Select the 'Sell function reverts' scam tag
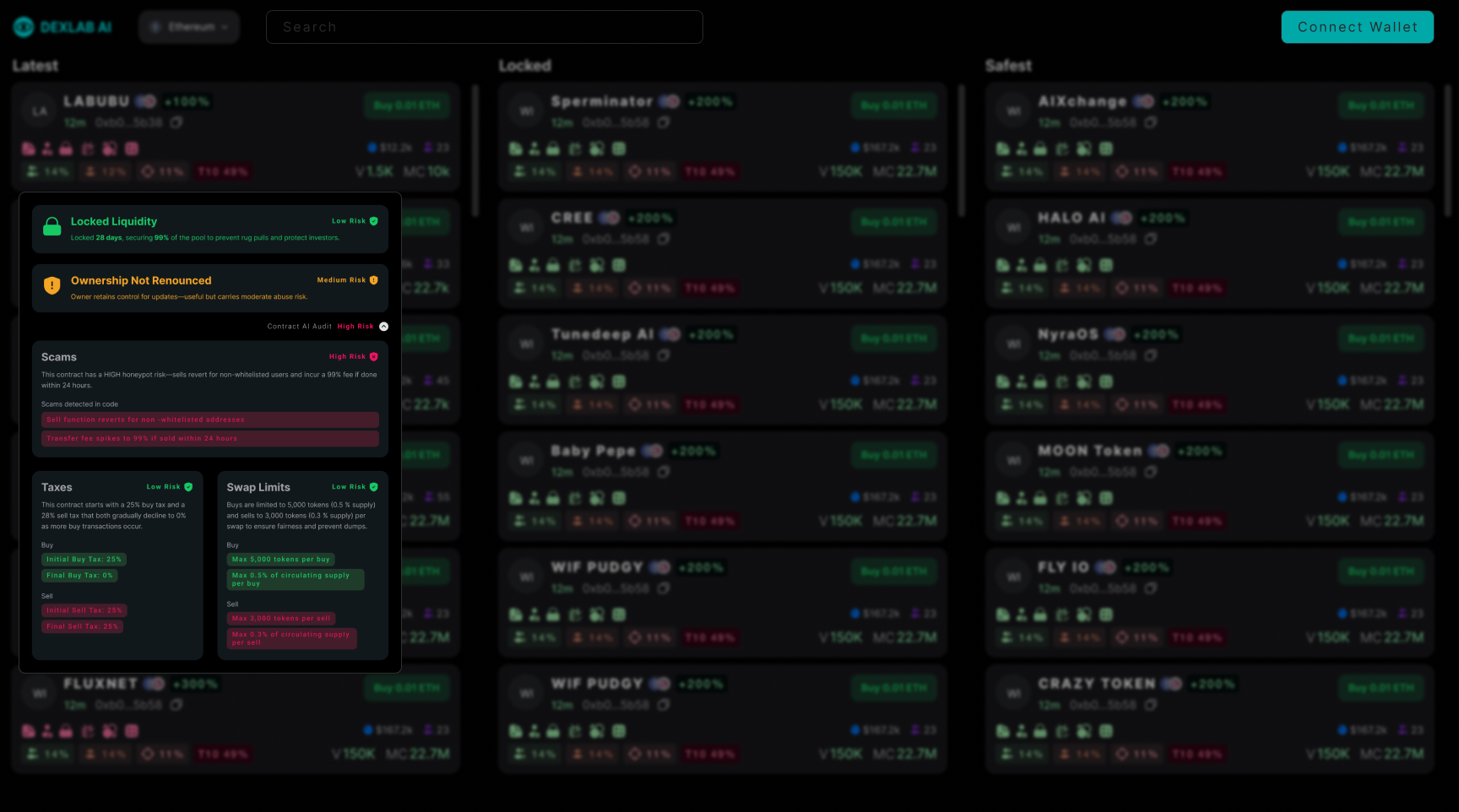Screen dimensions: 1459x812 pos(209,420)
